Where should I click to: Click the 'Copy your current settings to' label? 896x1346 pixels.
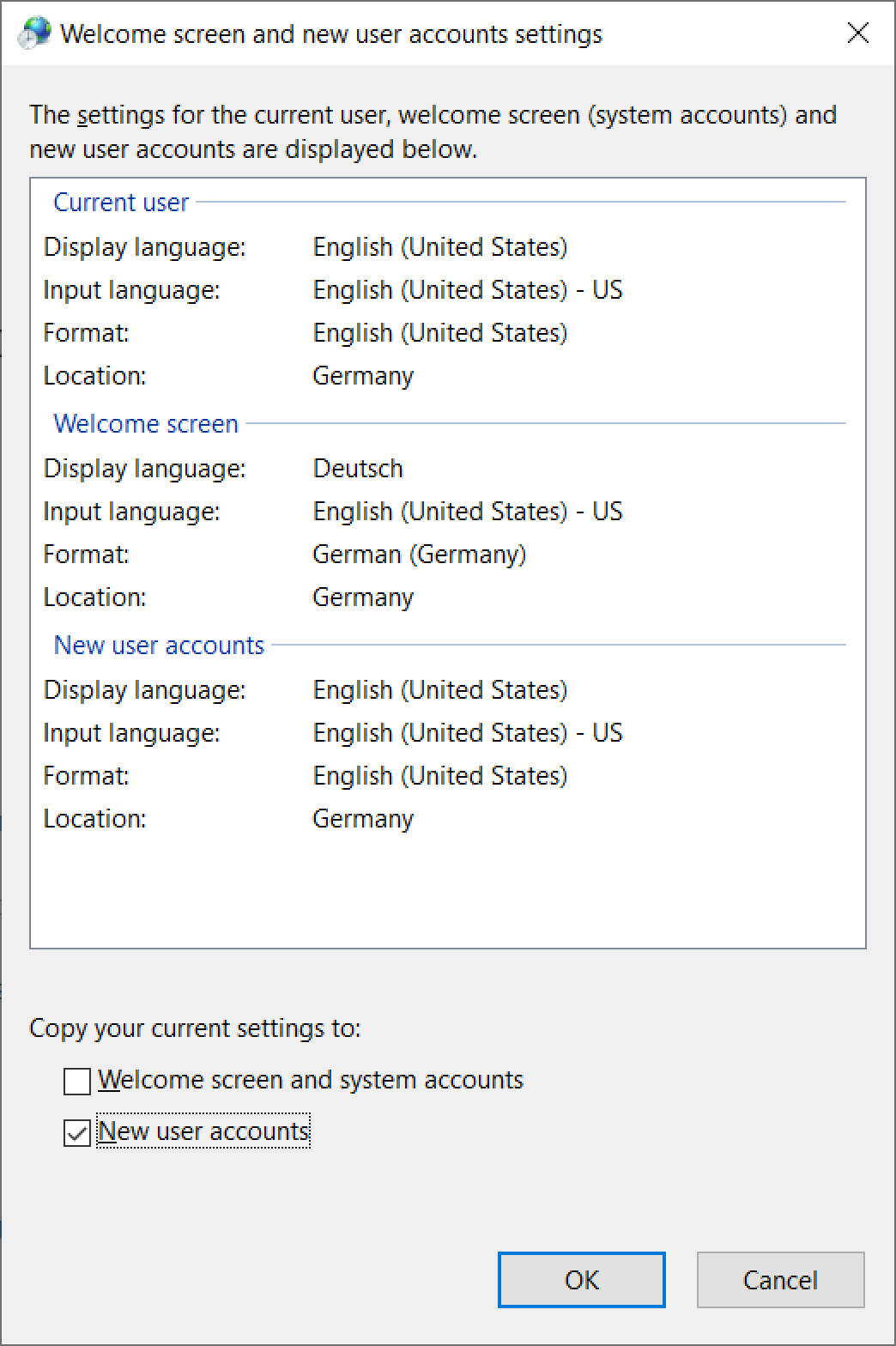pos(195,1028)
